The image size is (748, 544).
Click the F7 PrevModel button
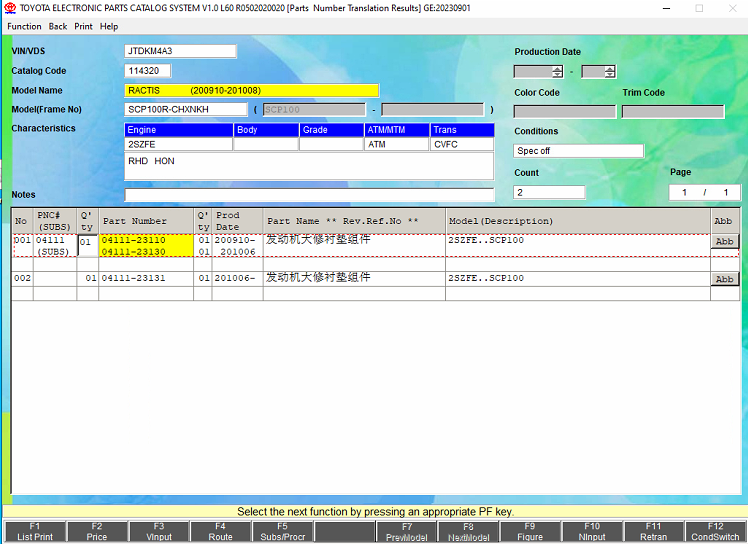coord(406,532)
